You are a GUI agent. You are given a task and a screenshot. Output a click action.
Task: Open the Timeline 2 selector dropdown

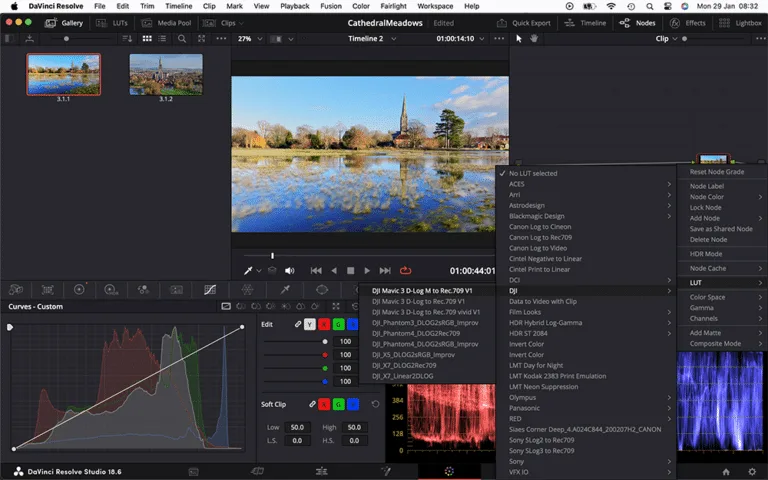(x=372, y=38)
